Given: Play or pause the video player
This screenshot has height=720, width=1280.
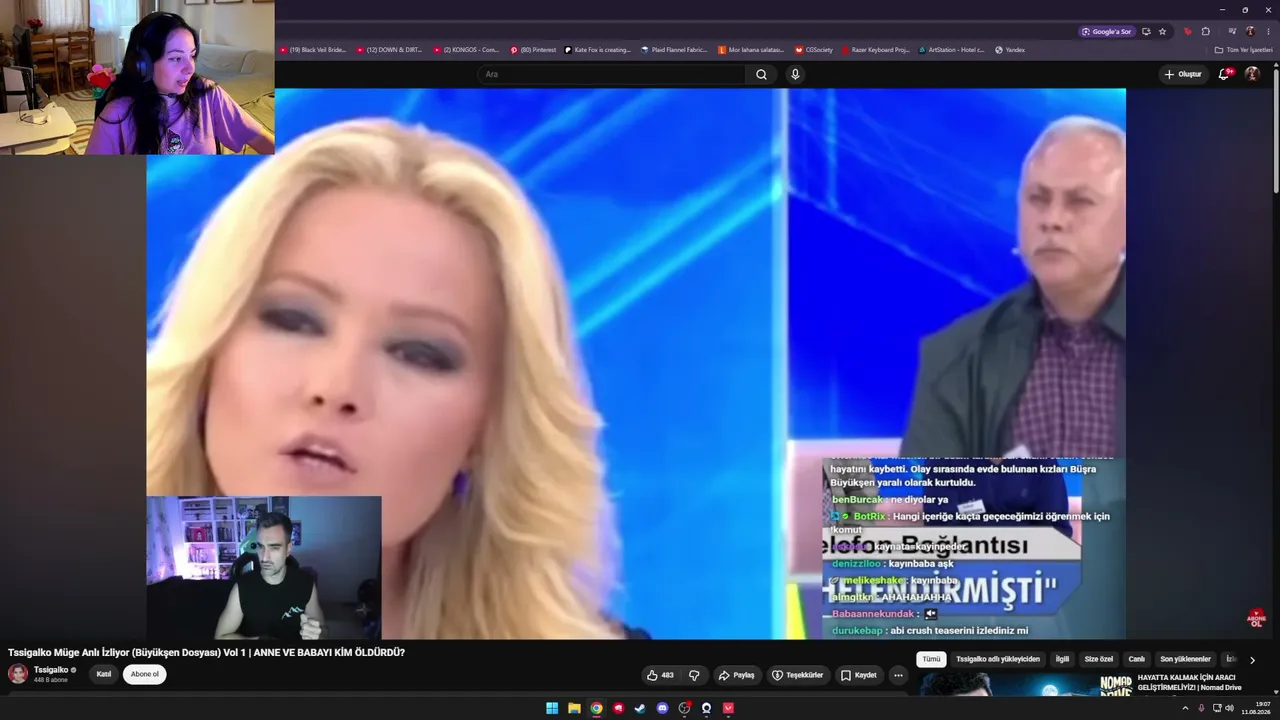Looking at the screenshot, I should point(636,363).
